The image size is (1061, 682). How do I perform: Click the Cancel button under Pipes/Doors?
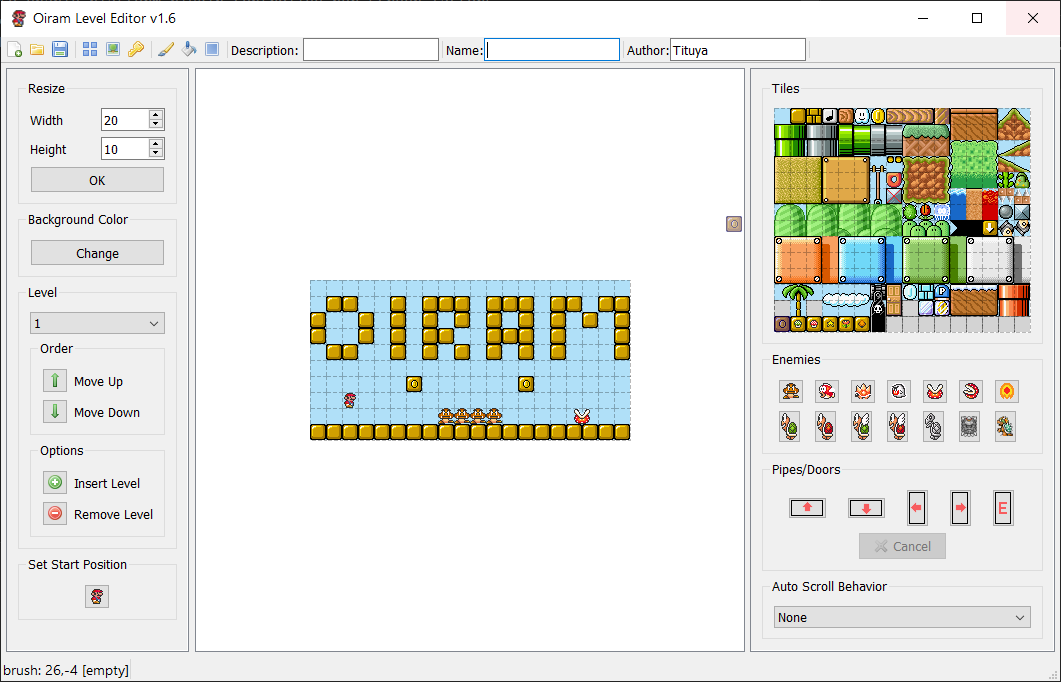[902, 546]
